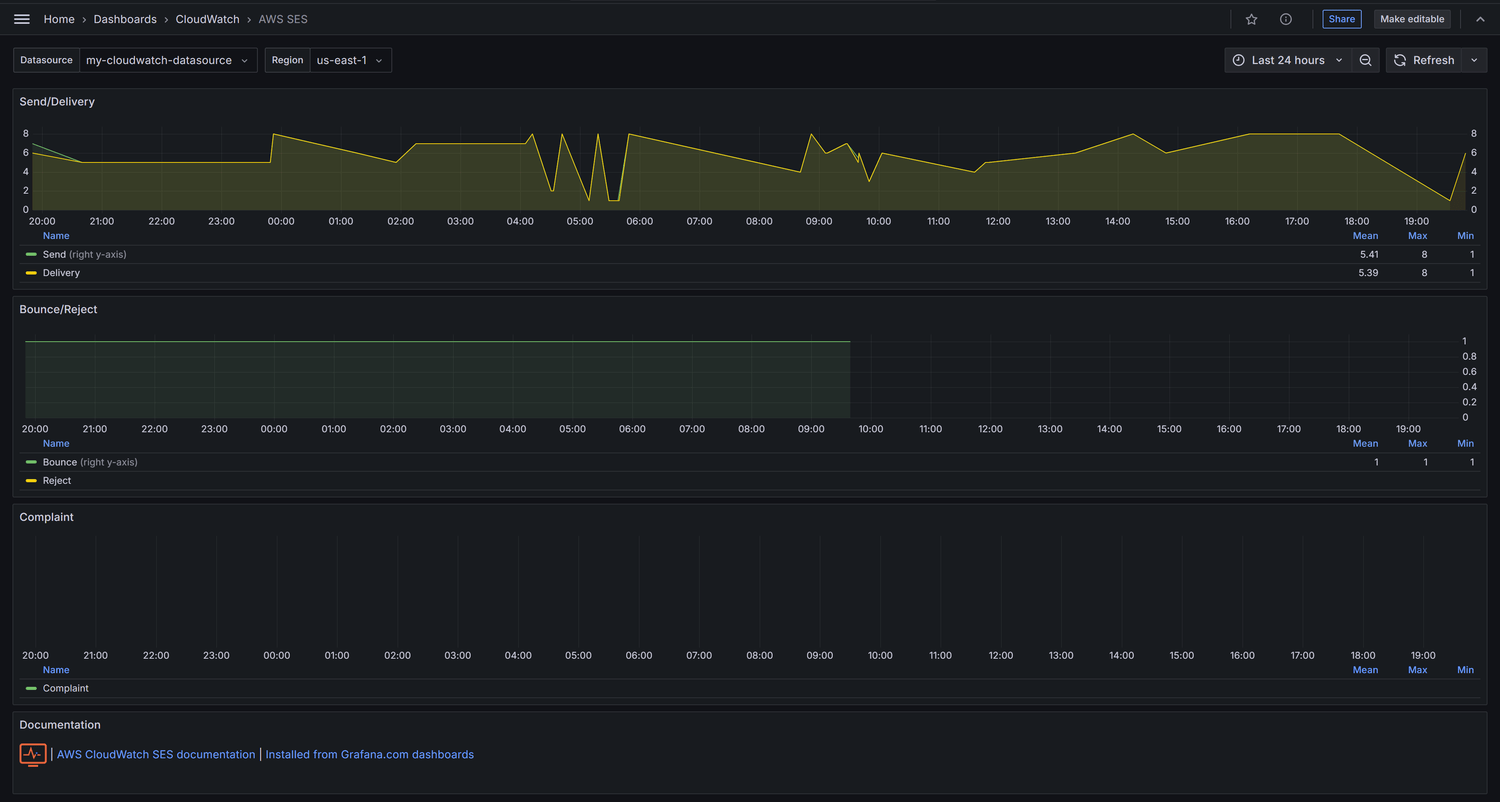Open the Region us-east-1 dropdown
This screenshot has width=1500, height=802.
(350, 60)
